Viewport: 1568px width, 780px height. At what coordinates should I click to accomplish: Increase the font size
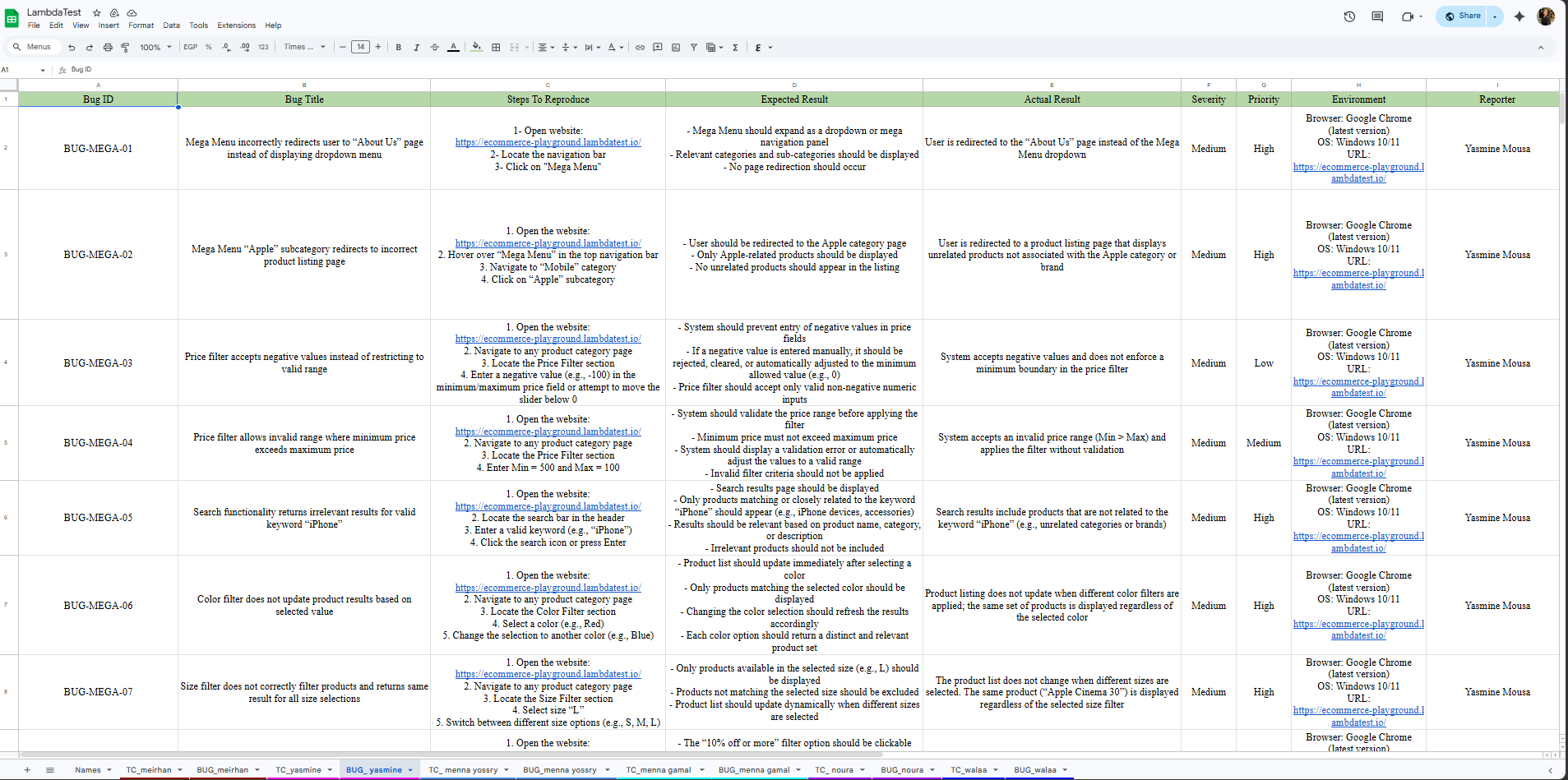[x=378, y=47]
